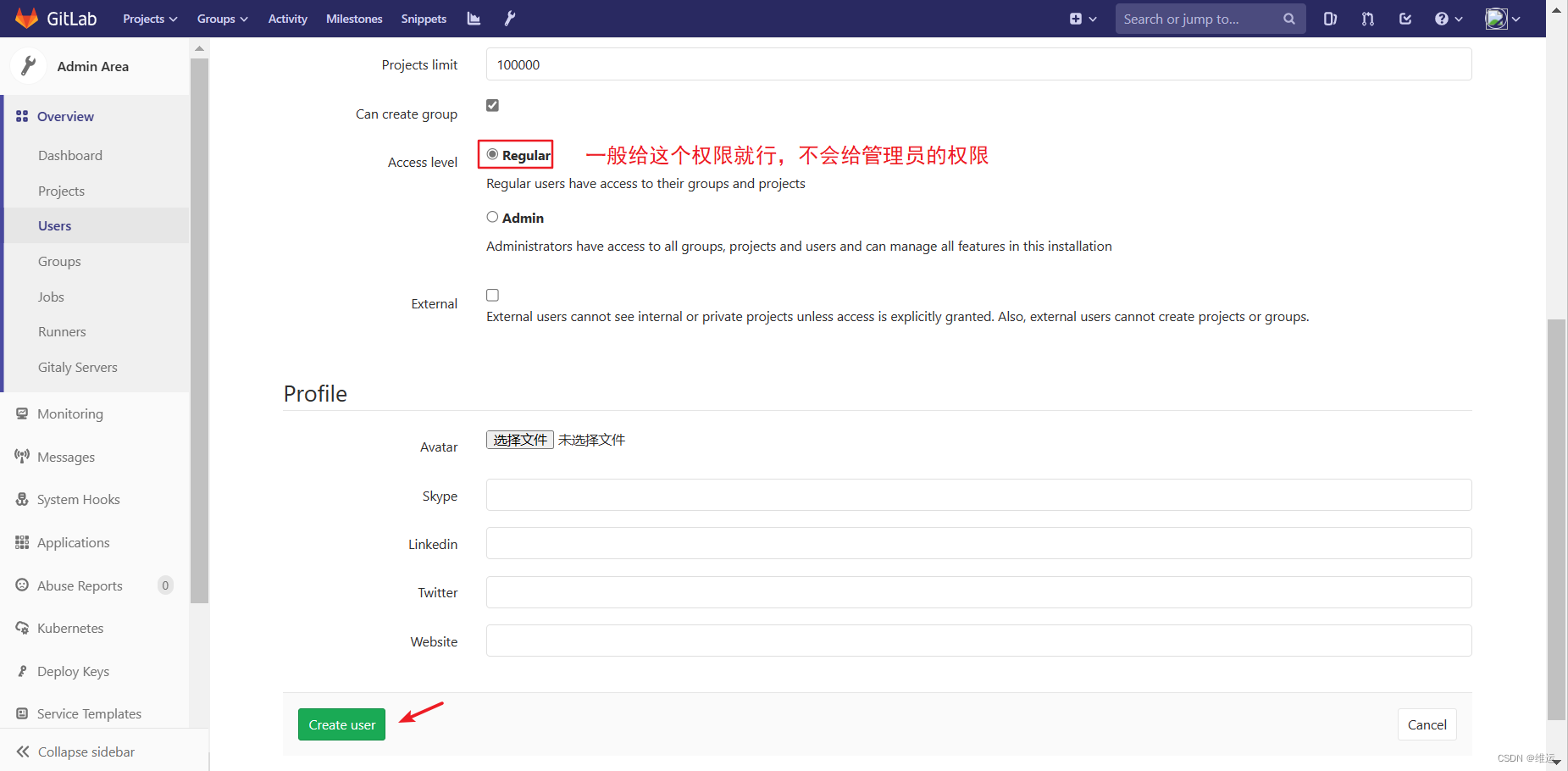This screenshot has width=1568, height=771.
Task: Click the Kubernetes cloud gear icon
Action: tap(22, 628)
